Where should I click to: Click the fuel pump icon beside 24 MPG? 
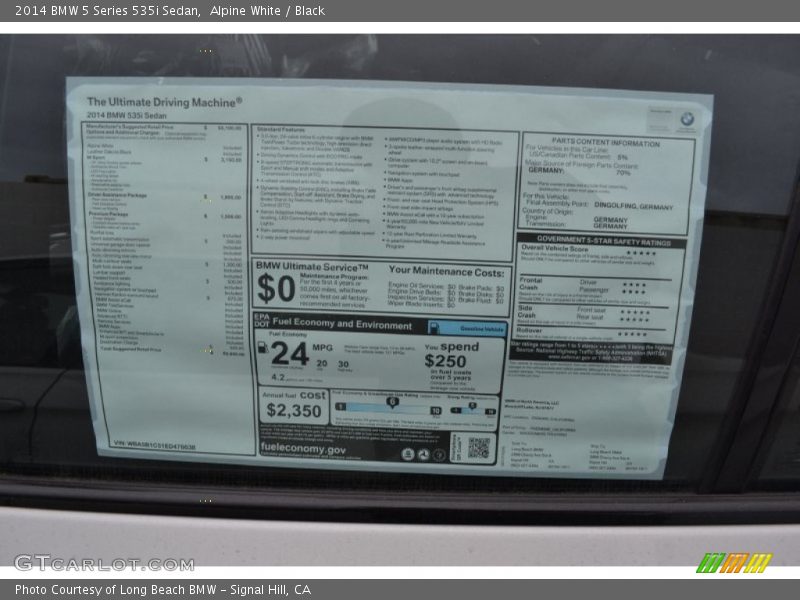pos(262,349)
